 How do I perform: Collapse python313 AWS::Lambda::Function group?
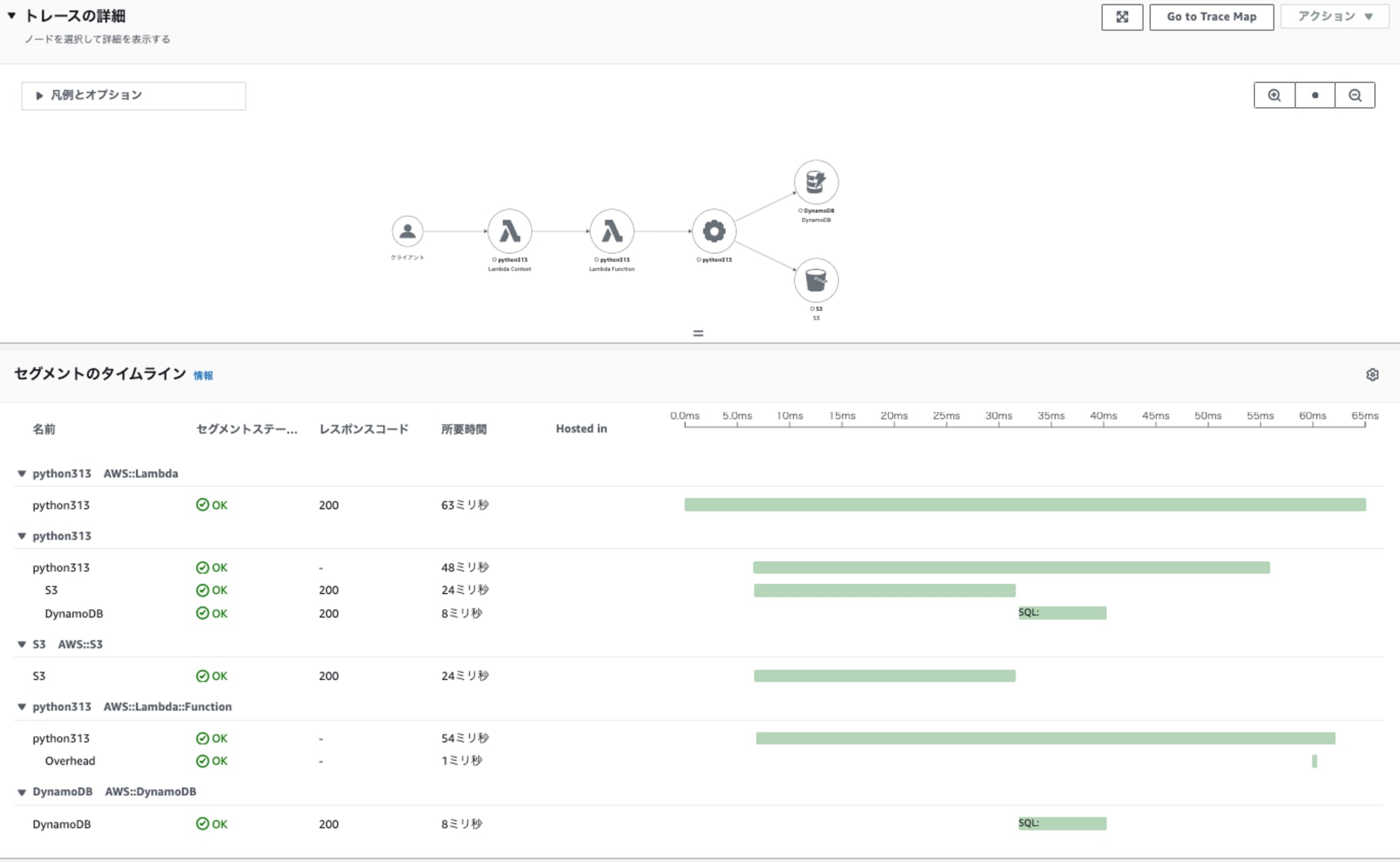[x=22, y=707]
